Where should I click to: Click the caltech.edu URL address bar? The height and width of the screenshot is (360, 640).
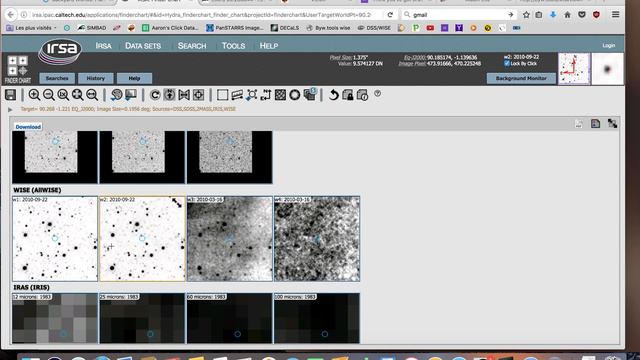[x=202, y=15]
